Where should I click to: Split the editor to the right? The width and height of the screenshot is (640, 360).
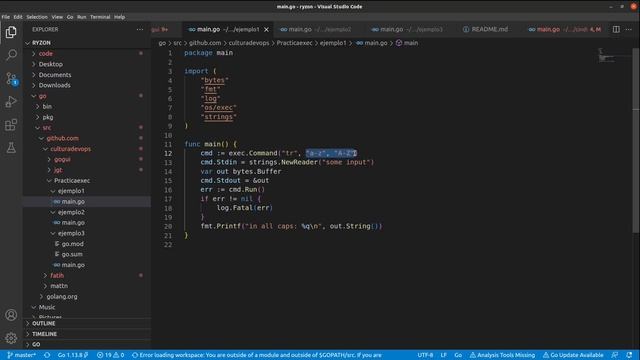616,29
